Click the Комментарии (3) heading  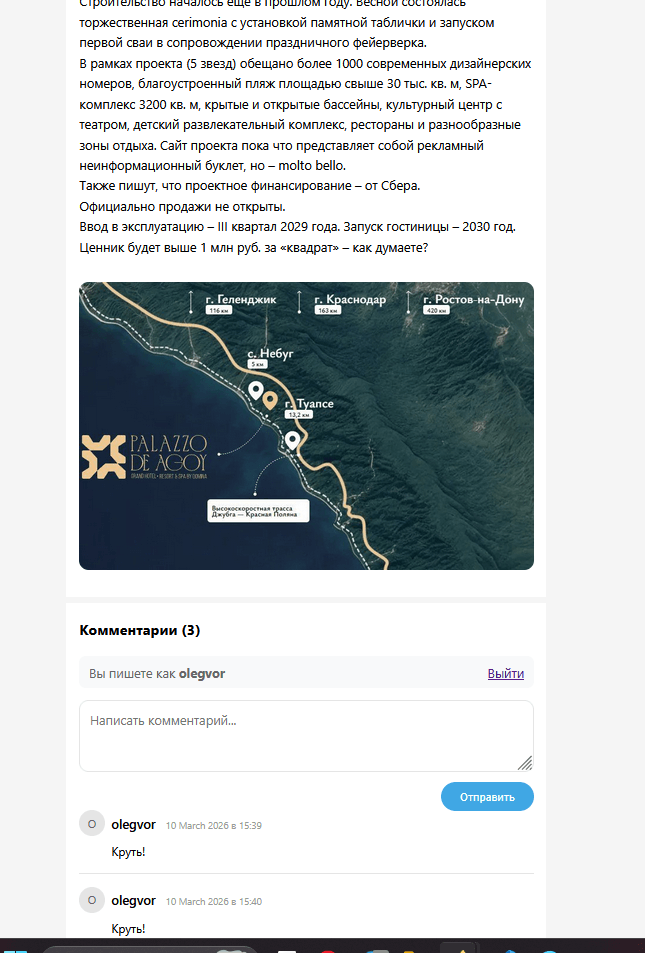(x=140, y=631)
